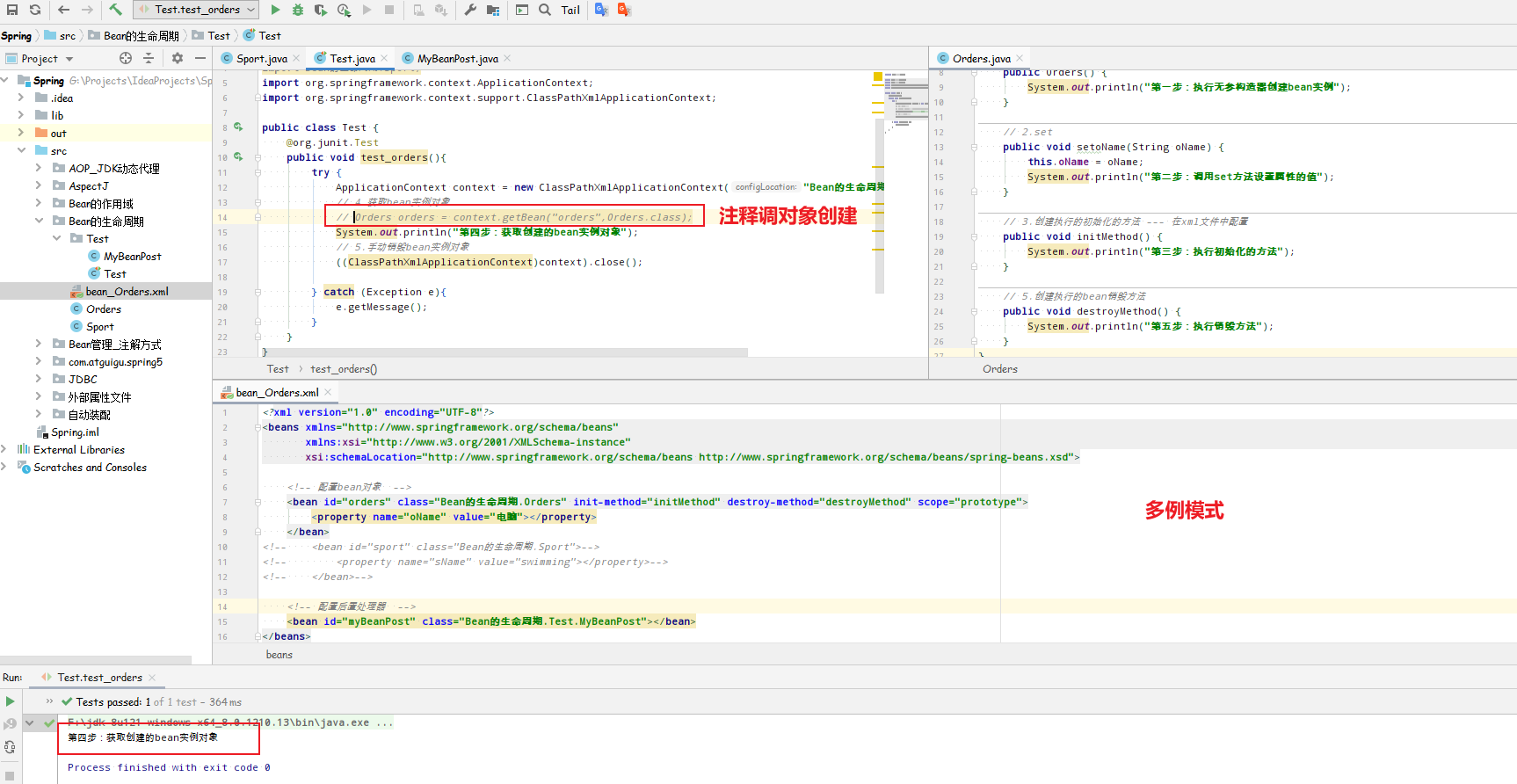Viewport: 1517px width, 784px height.
Task: Click the run gutter icon beside test_orders method
Action: coord(238,157)
